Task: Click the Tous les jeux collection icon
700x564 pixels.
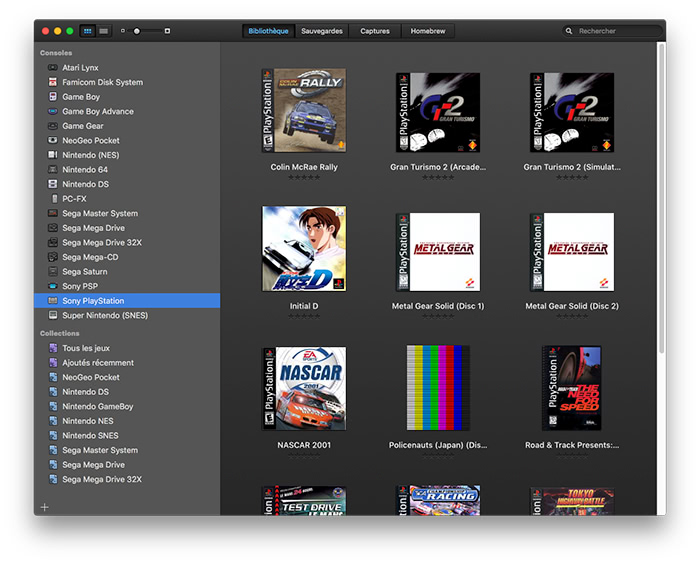Action: pyautogui.click(x=53, y=348)
